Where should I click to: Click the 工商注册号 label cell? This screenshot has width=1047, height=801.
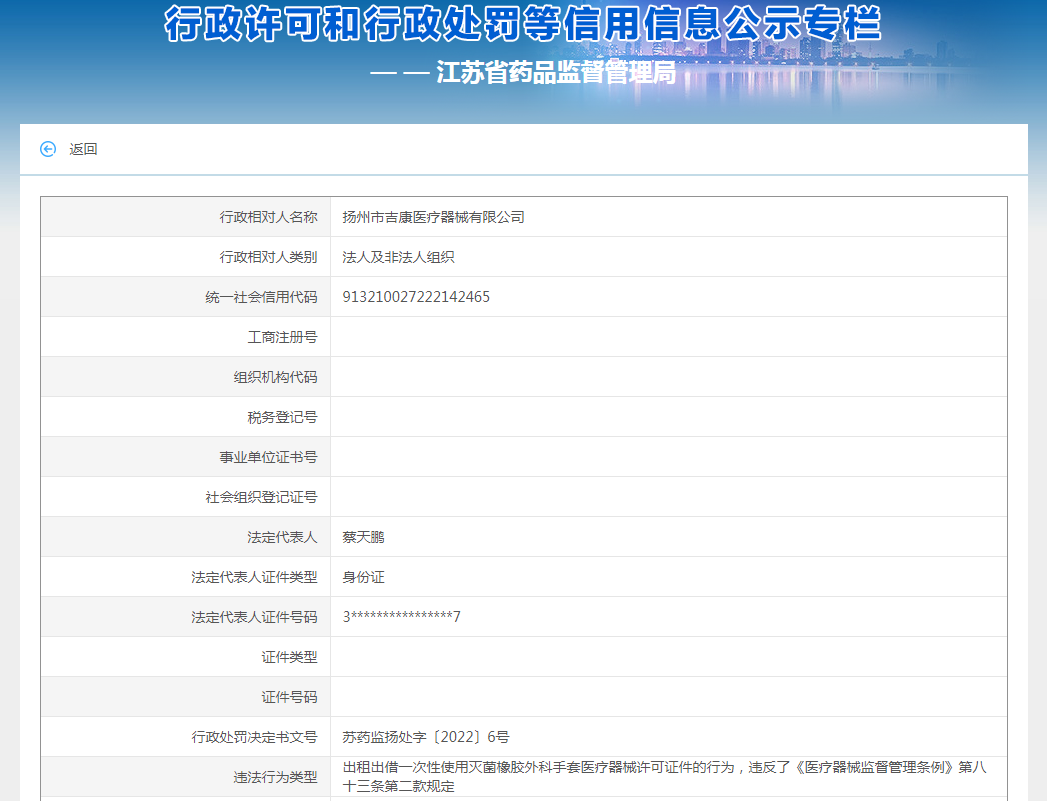(x=282, y=337)
